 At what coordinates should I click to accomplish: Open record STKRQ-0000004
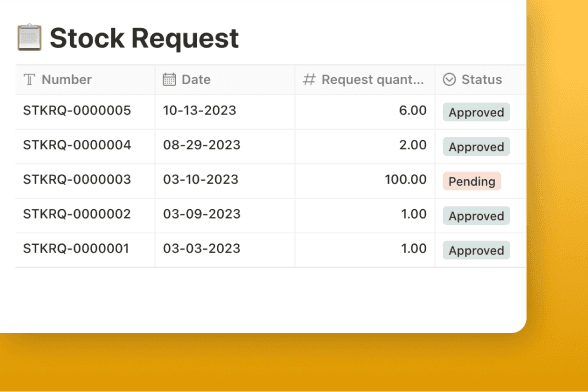pyautogui.click(x=77, y=145)
